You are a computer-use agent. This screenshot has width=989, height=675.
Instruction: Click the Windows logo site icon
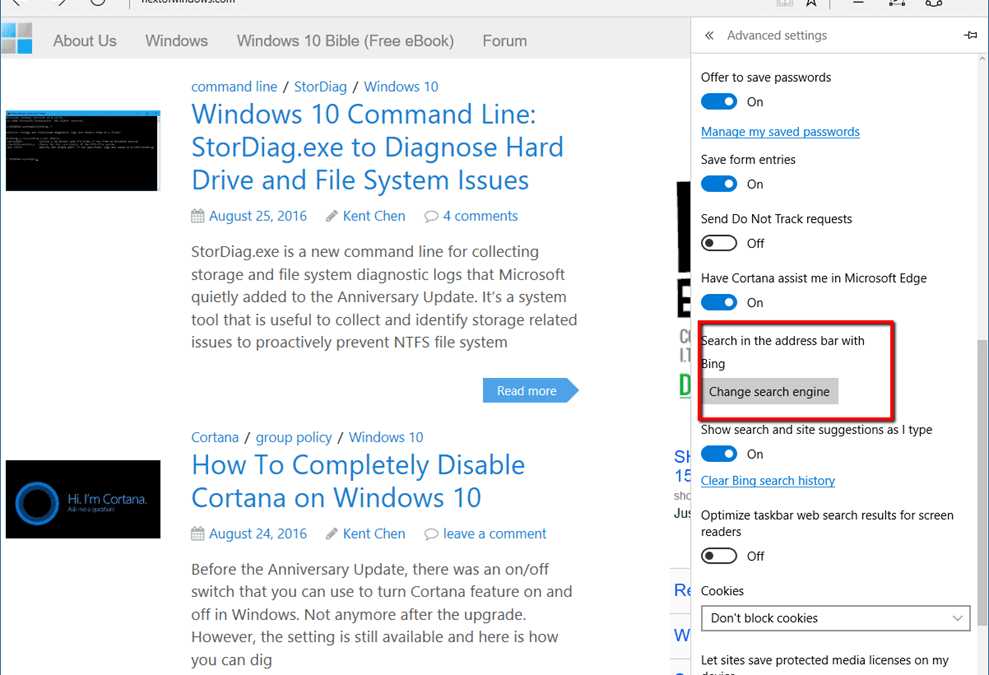pos(17,38)
